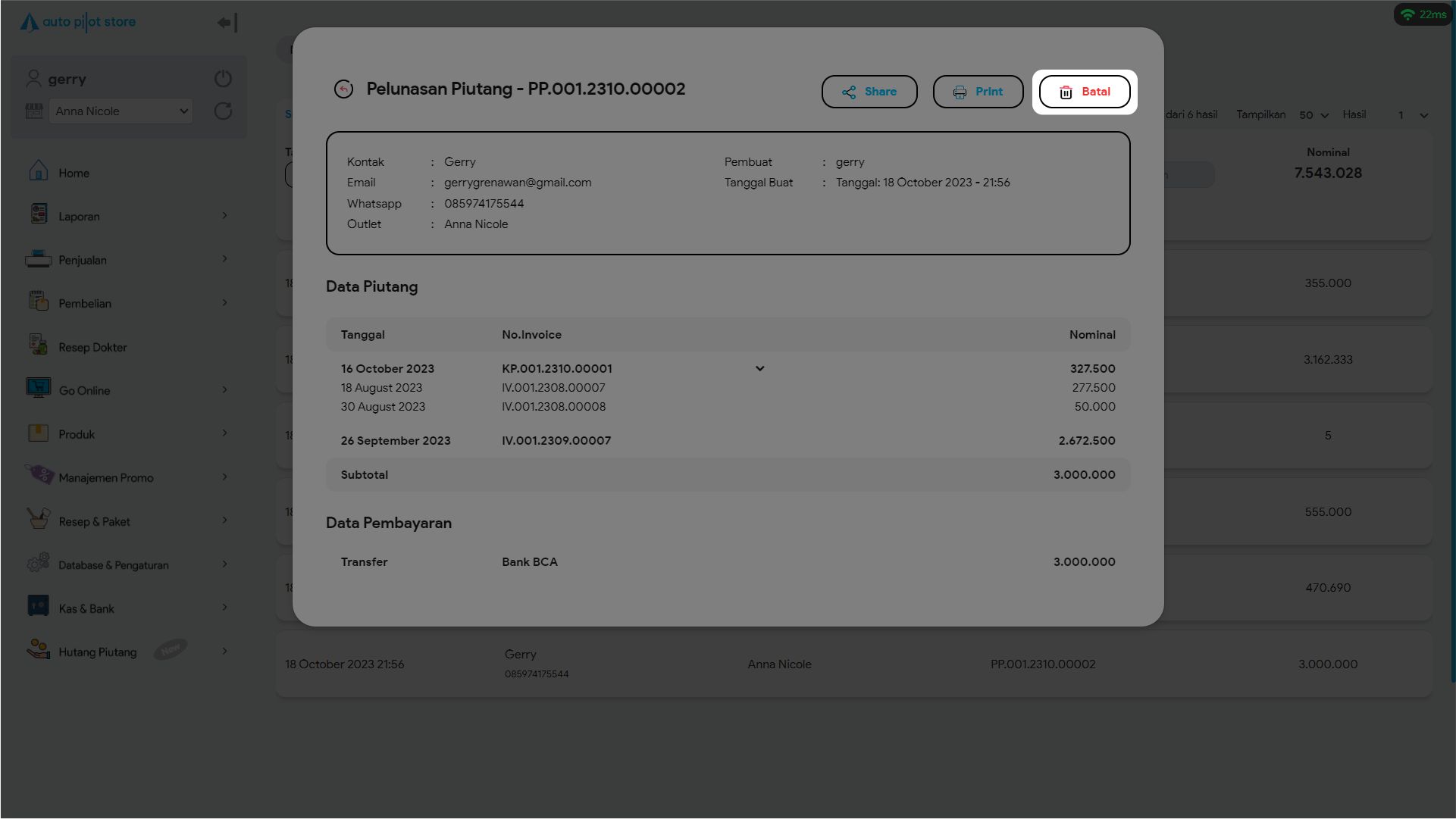Viewport: 1456px width, 819px height.
Task: Click the Kas & Bank safe icon
Action: pos(38,606)
